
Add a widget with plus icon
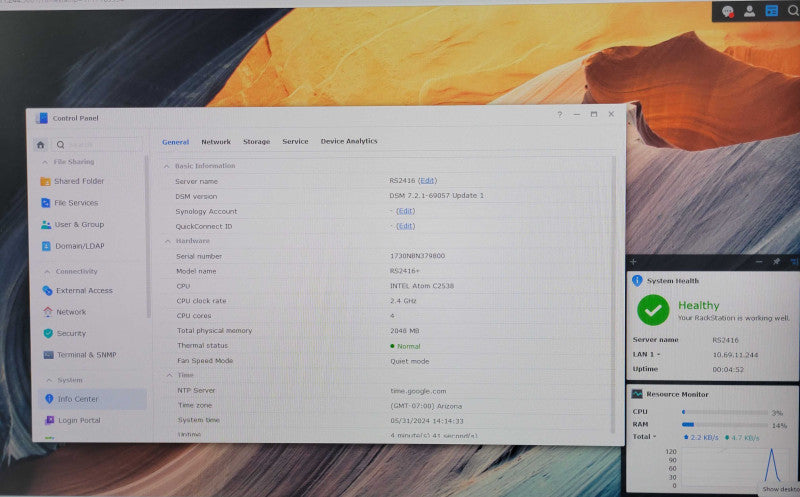click(633, 262)
